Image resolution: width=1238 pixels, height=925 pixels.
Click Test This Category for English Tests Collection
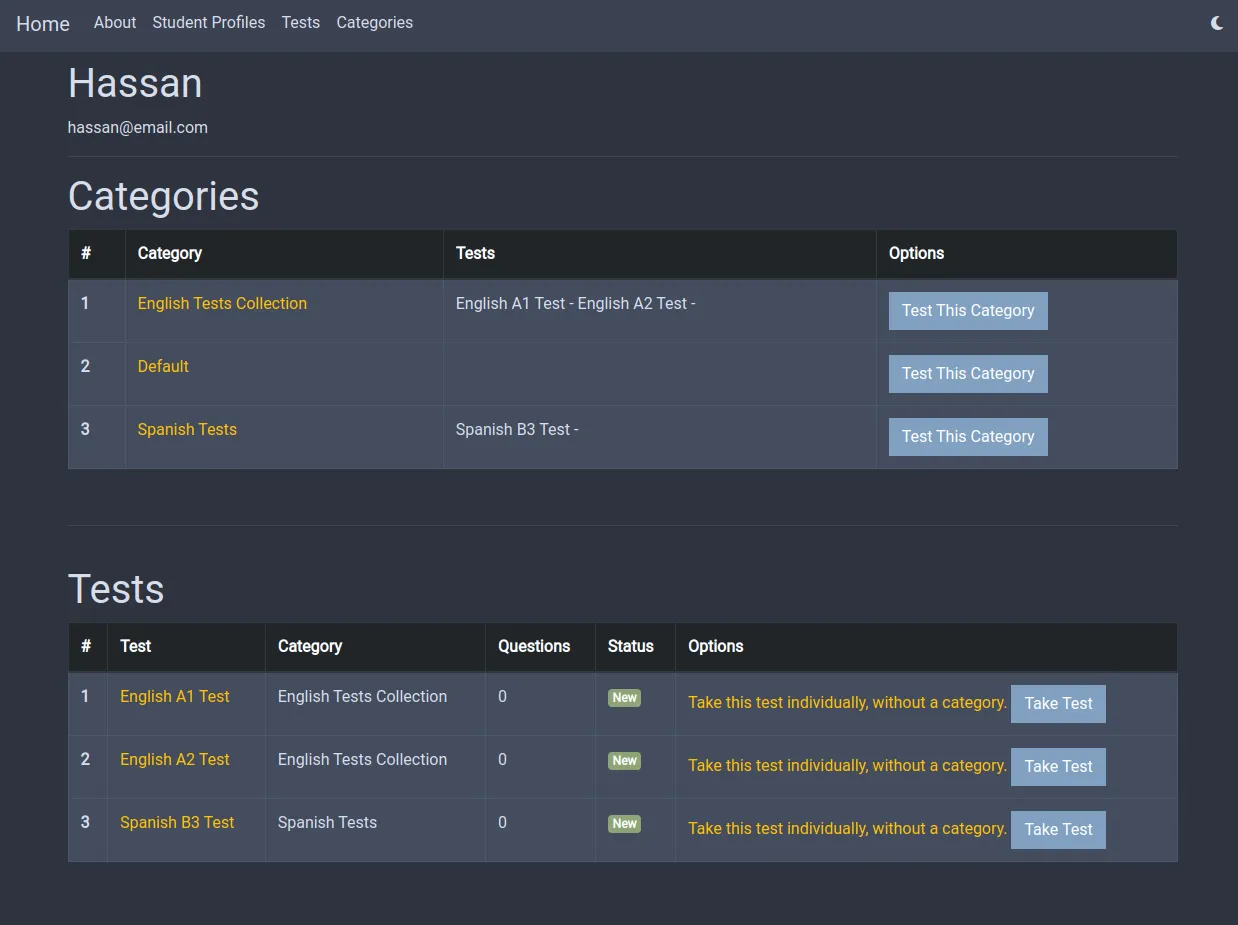[967, 311]
